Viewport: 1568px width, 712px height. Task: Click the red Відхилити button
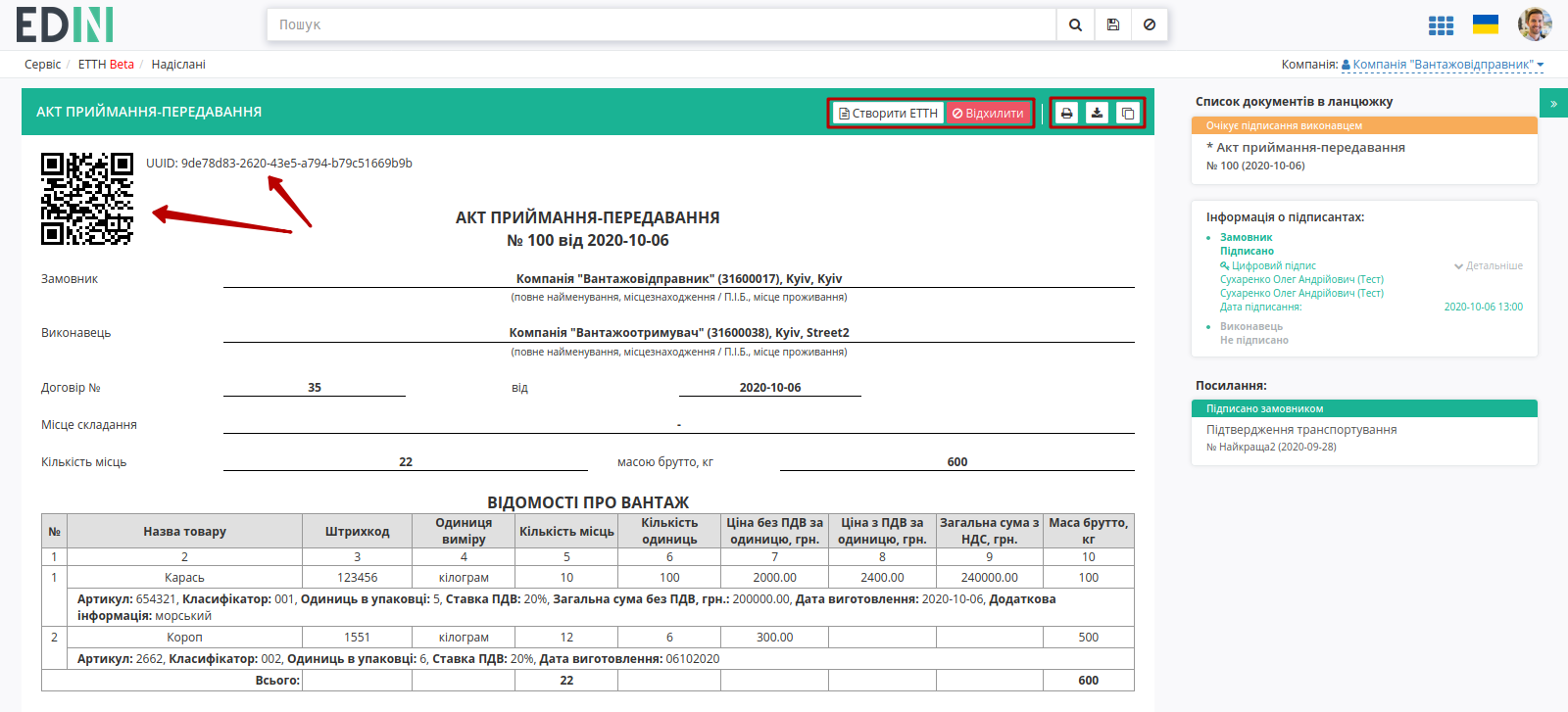988,114
